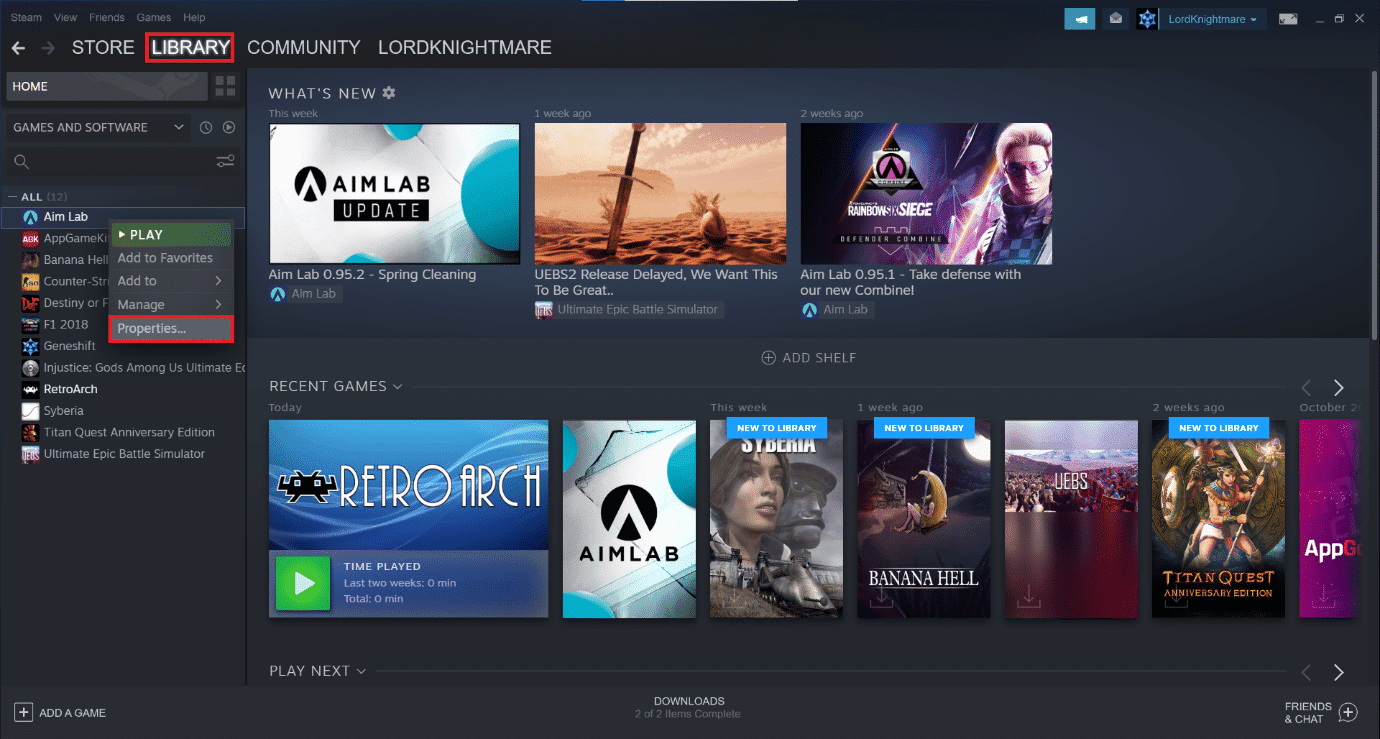Open Ultimate Epic Battle Simulator news tag
Image resolution: width=1380 pixels, height=739 pixels.
coord(628,310)
